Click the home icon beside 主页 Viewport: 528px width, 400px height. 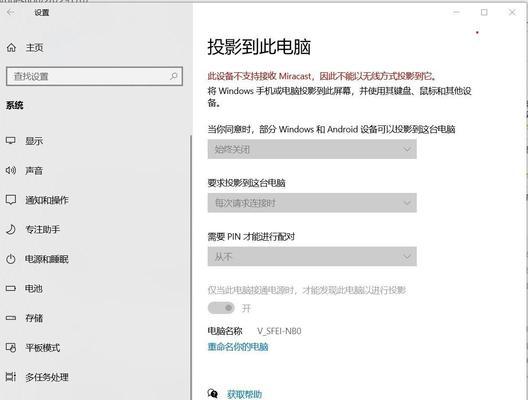pos(11,47)
